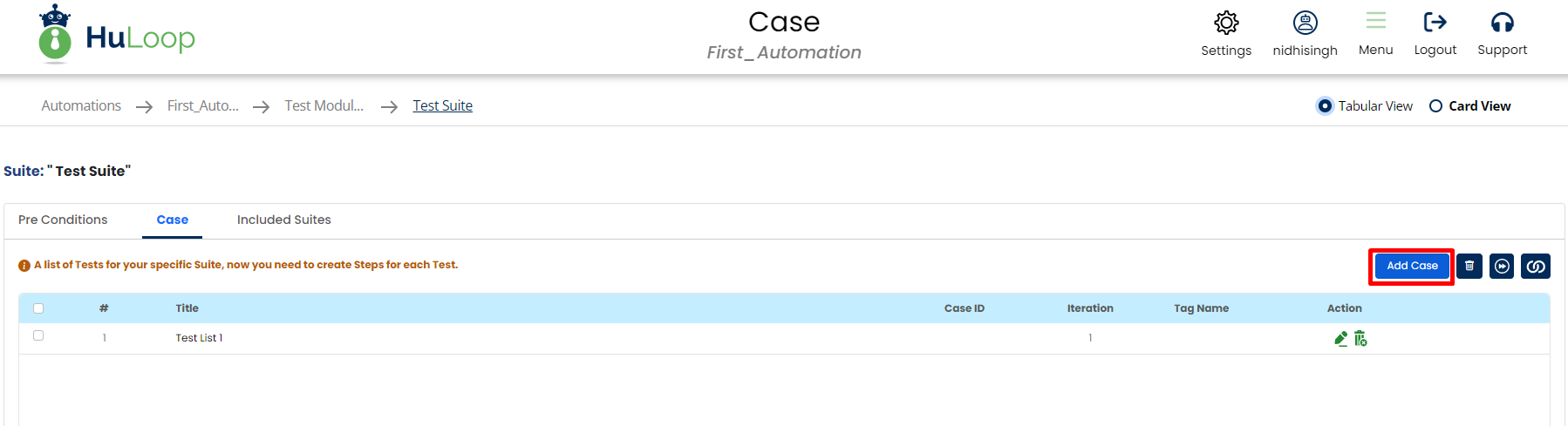Screen dimensions: 1568x426
Task: Delete Test List 1 using row trash icon
Action: coord(1360,338)
